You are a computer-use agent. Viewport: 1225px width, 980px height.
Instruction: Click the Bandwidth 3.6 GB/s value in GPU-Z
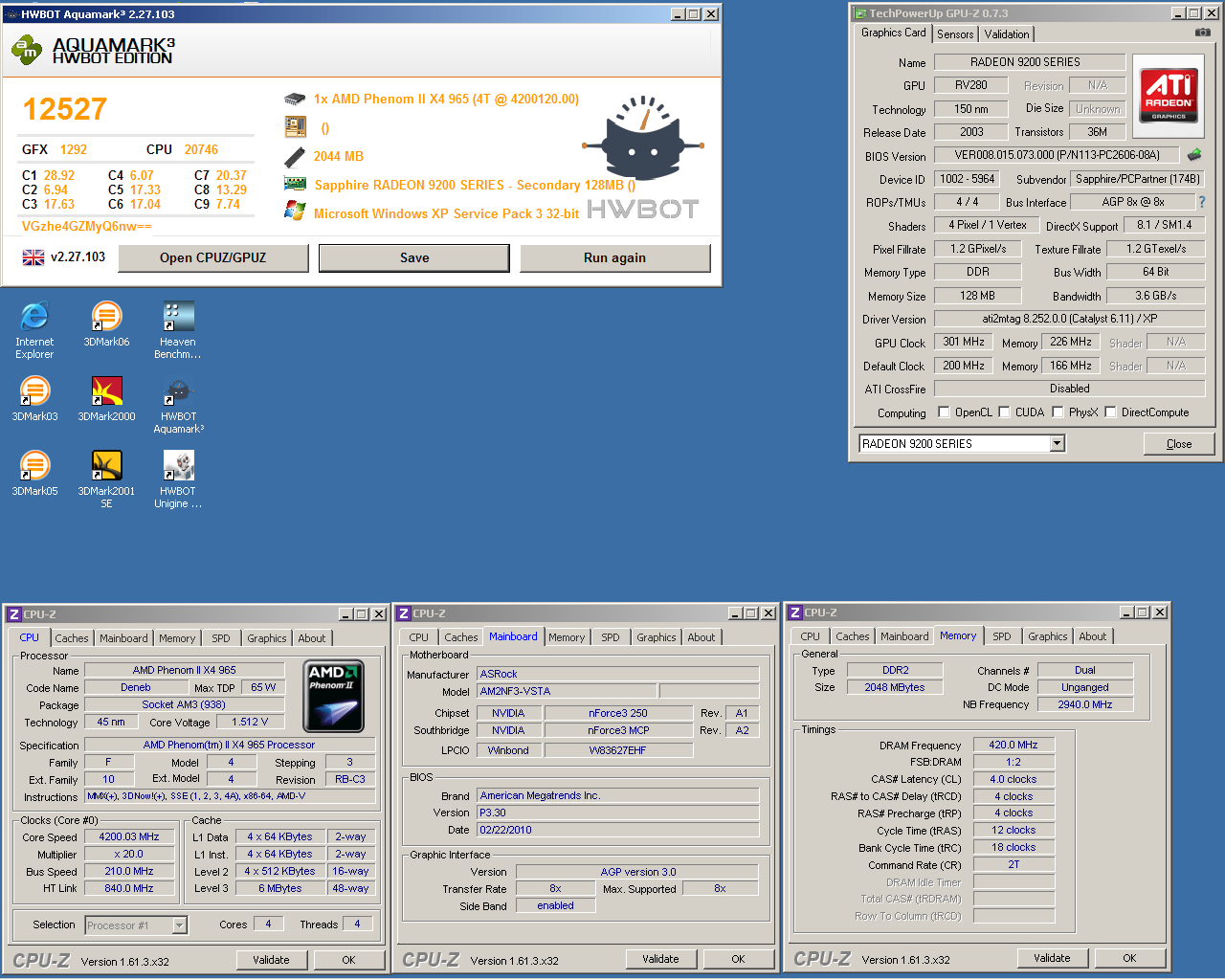click(x=1156, y=296)
